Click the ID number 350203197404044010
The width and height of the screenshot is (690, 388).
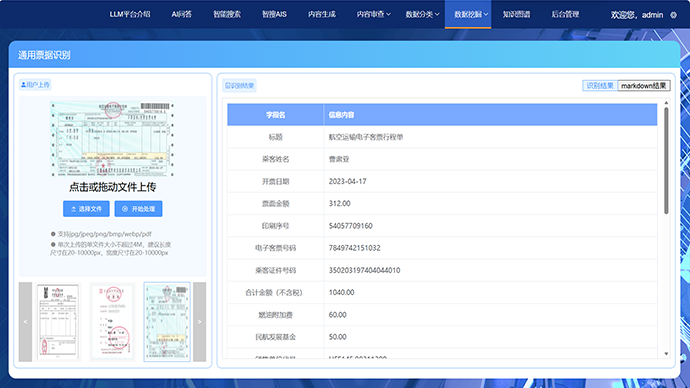pyautogui.click(x=364, y=270)
